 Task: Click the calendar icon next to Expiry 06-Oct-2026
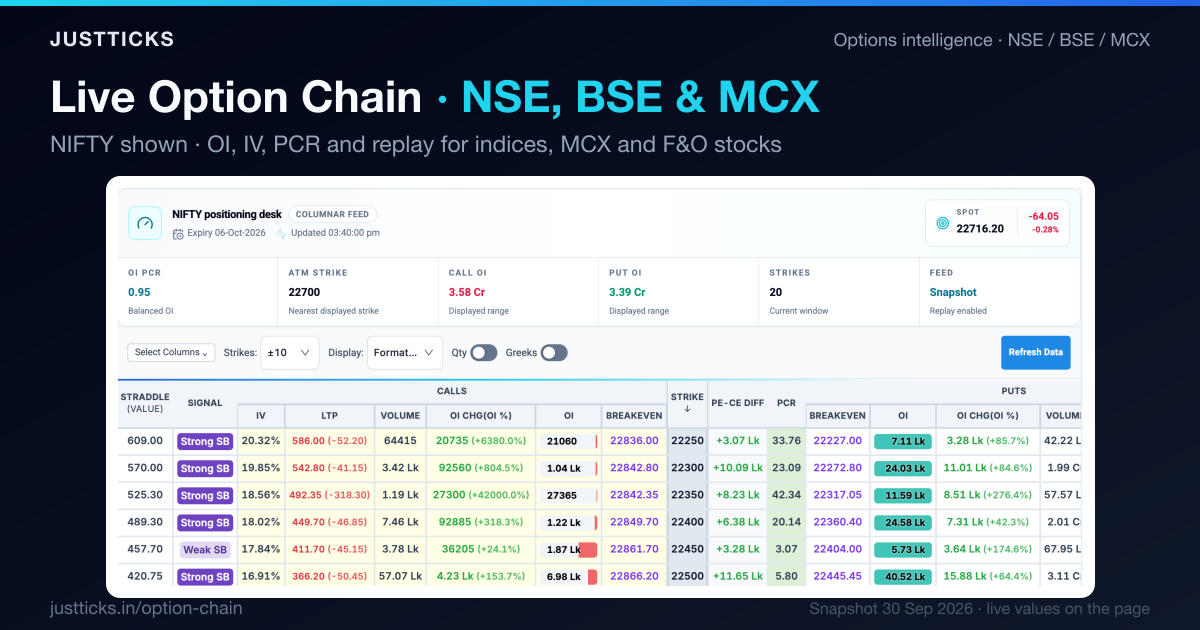[x=178, y=233]
